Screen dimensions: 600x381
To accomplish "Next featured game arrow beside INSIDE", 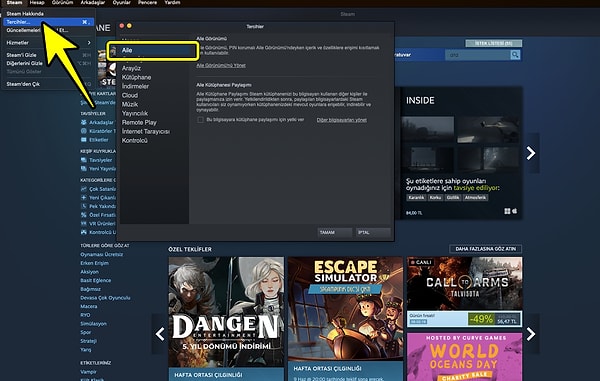I will coord(531,153).
